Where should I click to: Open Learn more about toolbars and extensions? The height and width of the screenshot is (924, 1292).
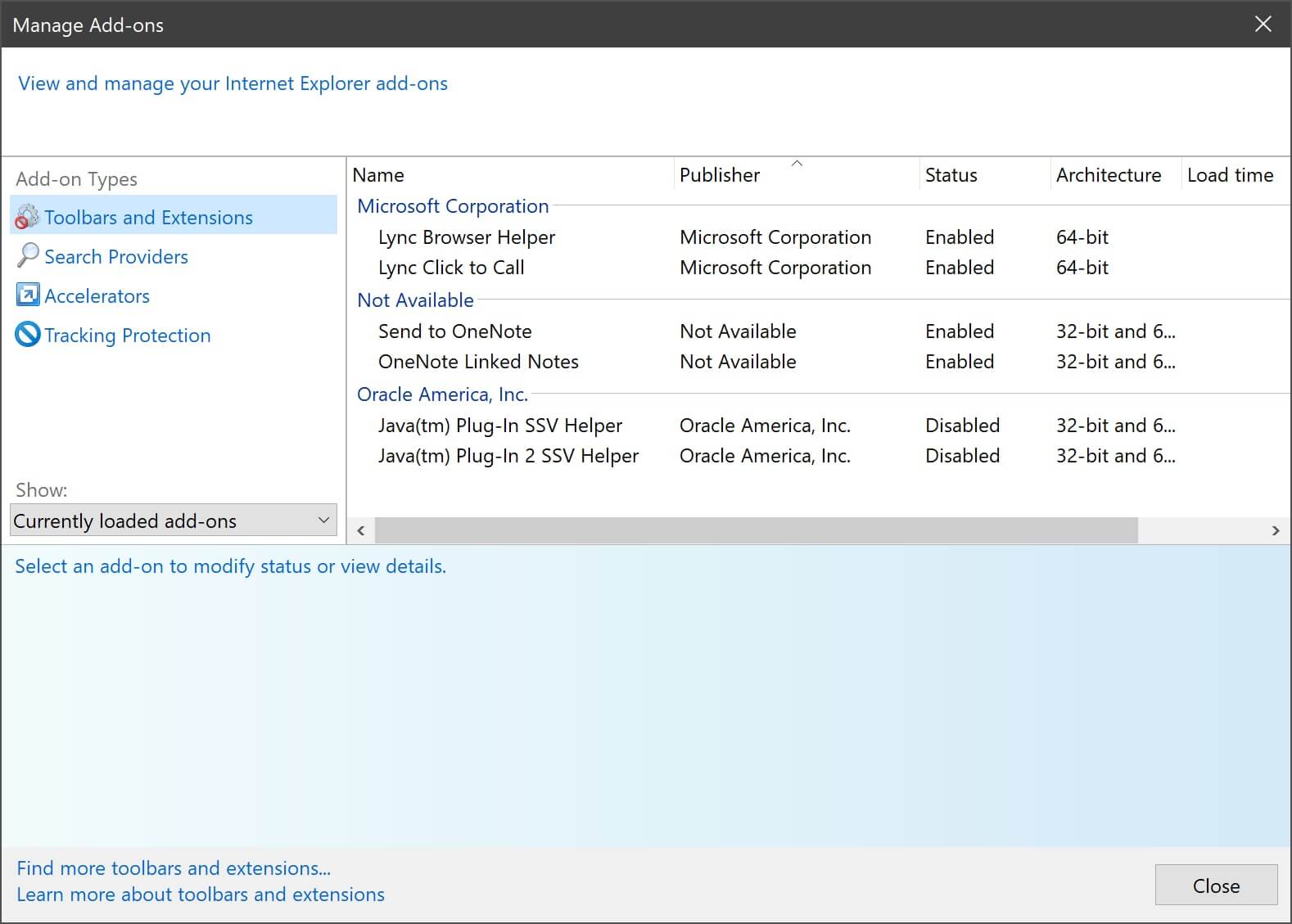201,895
